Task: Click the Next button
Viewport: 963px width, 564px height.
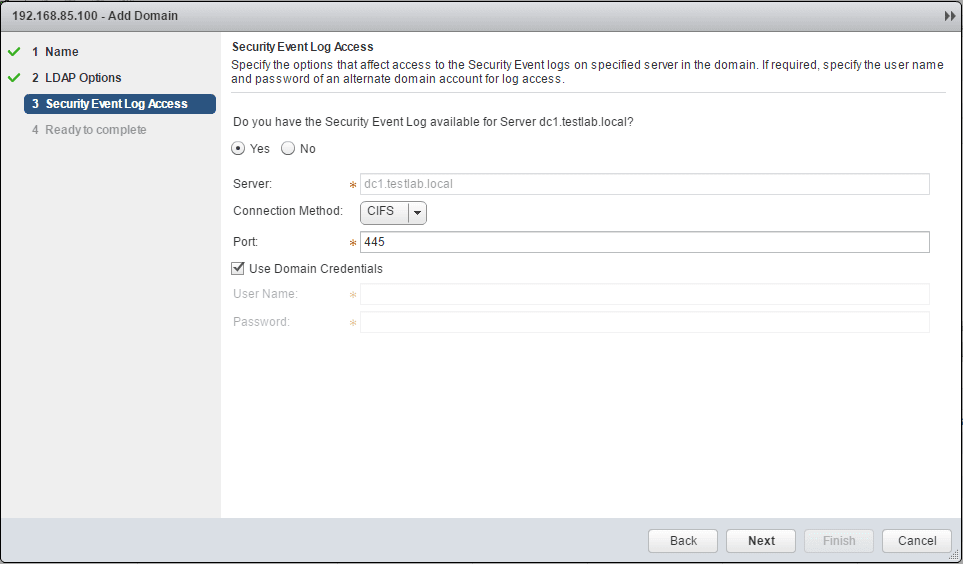Action: pyautogui.click(x=761, y=541)
